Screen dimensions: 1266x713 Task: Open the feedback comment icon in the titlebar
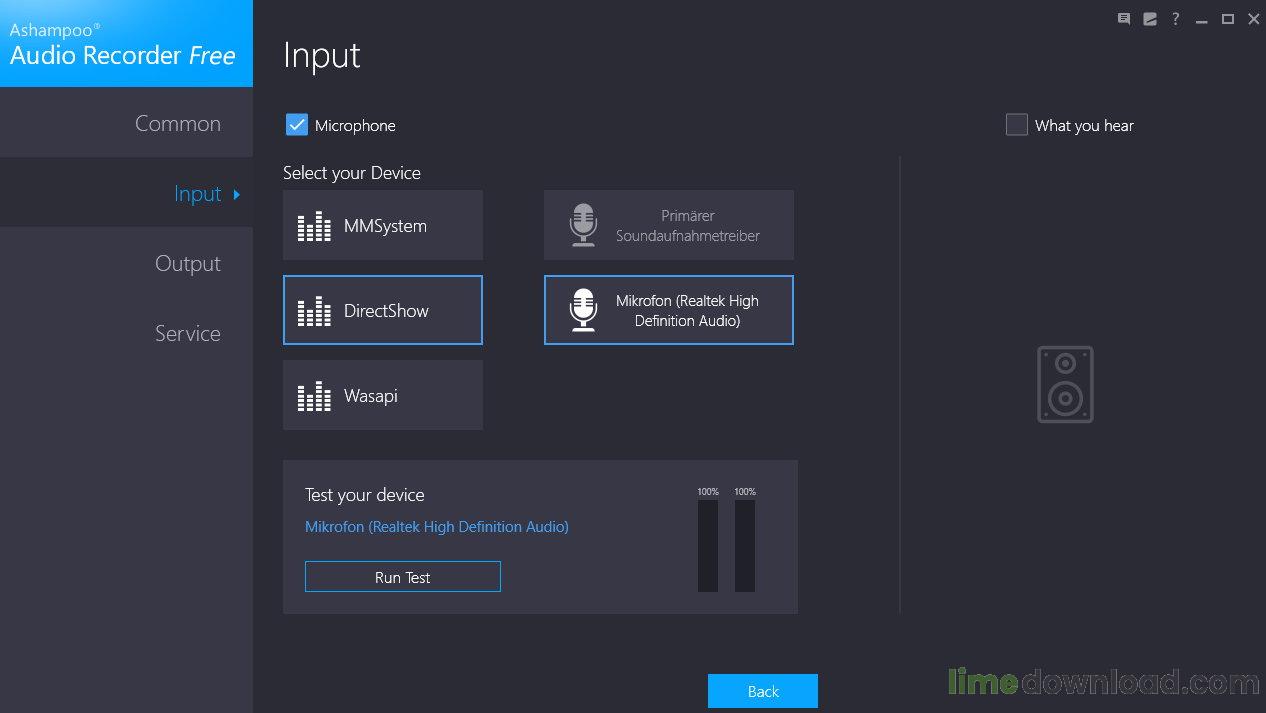1123,18
